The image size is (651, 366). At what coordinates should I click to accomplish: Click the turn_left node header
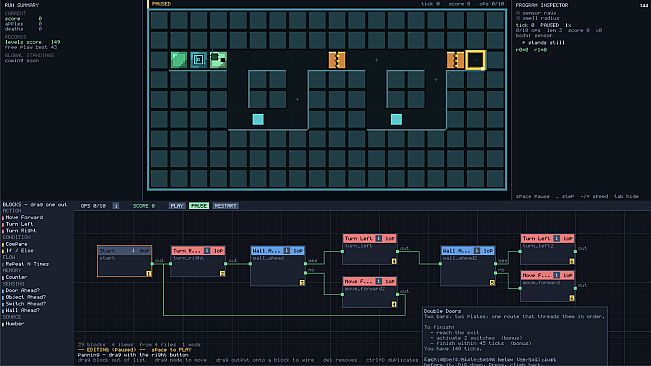click(370, 238)
